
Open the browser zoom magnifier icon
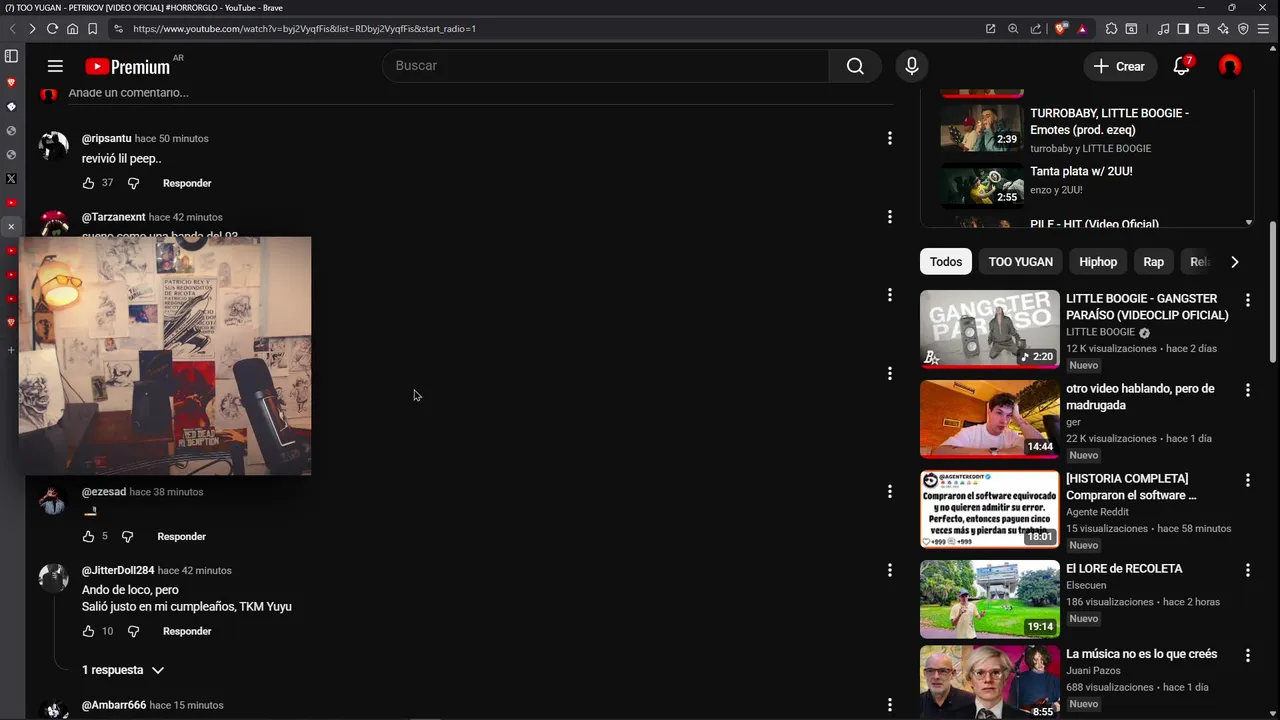pyautogui.click(x=1013, y=29)
